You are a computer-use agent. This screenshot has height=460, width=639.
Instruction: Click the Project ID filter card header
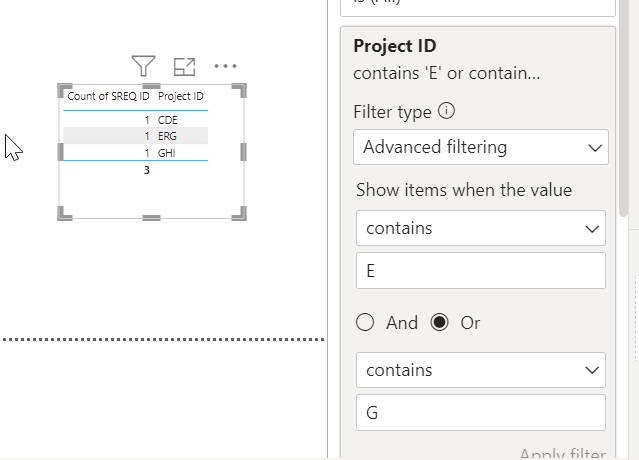click(395, 46)
